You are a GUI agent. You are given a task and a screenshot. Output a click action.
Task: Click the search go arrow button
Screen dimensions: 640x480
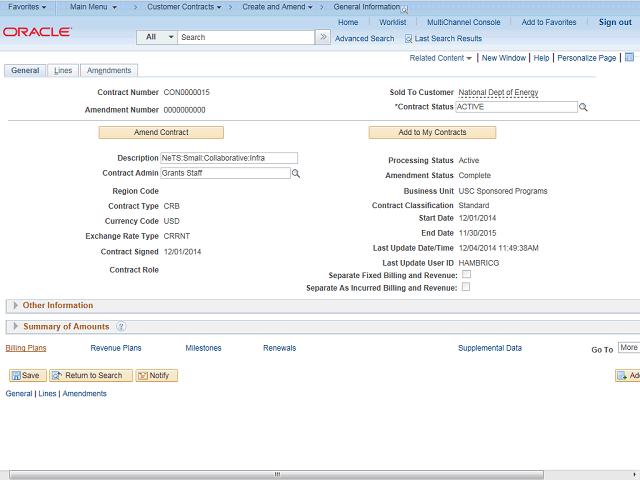tap(322, 37)
